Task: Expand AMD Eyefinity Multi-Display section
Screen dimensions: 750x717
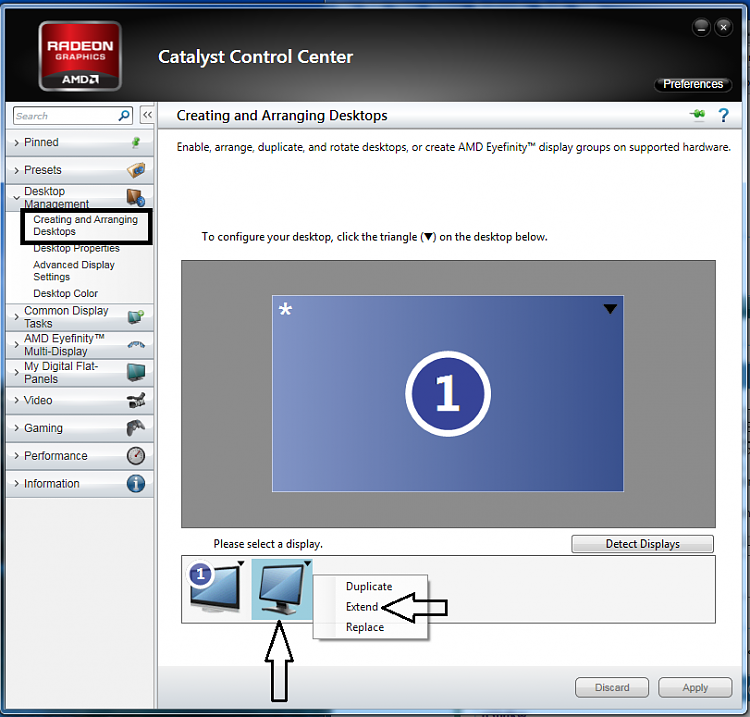Action: pos(17,344)
